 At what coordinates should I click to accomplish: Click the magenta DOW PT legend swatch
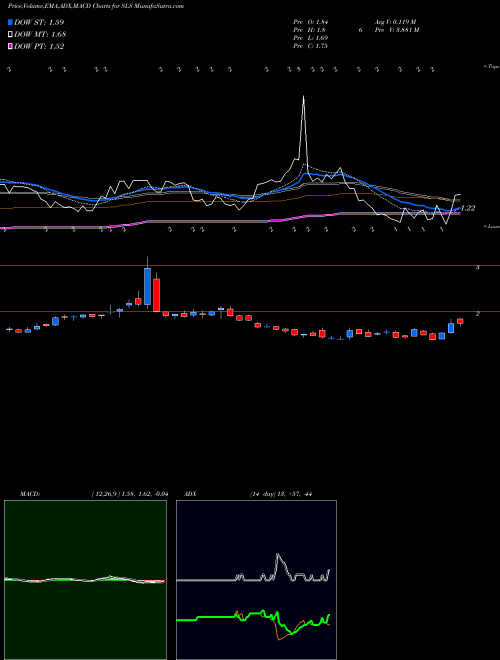click(10, 47)
